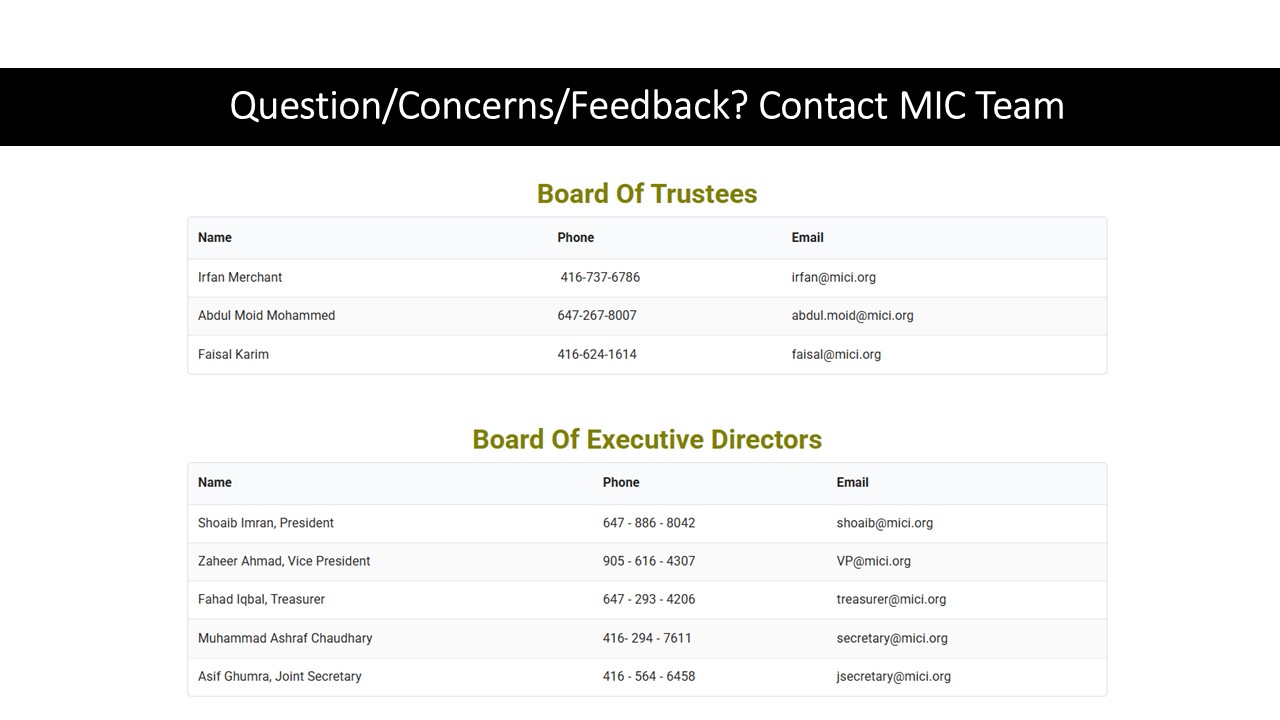Click shoaib@mici.org email address
1280x720 pixels.
(x=884, y=523)
